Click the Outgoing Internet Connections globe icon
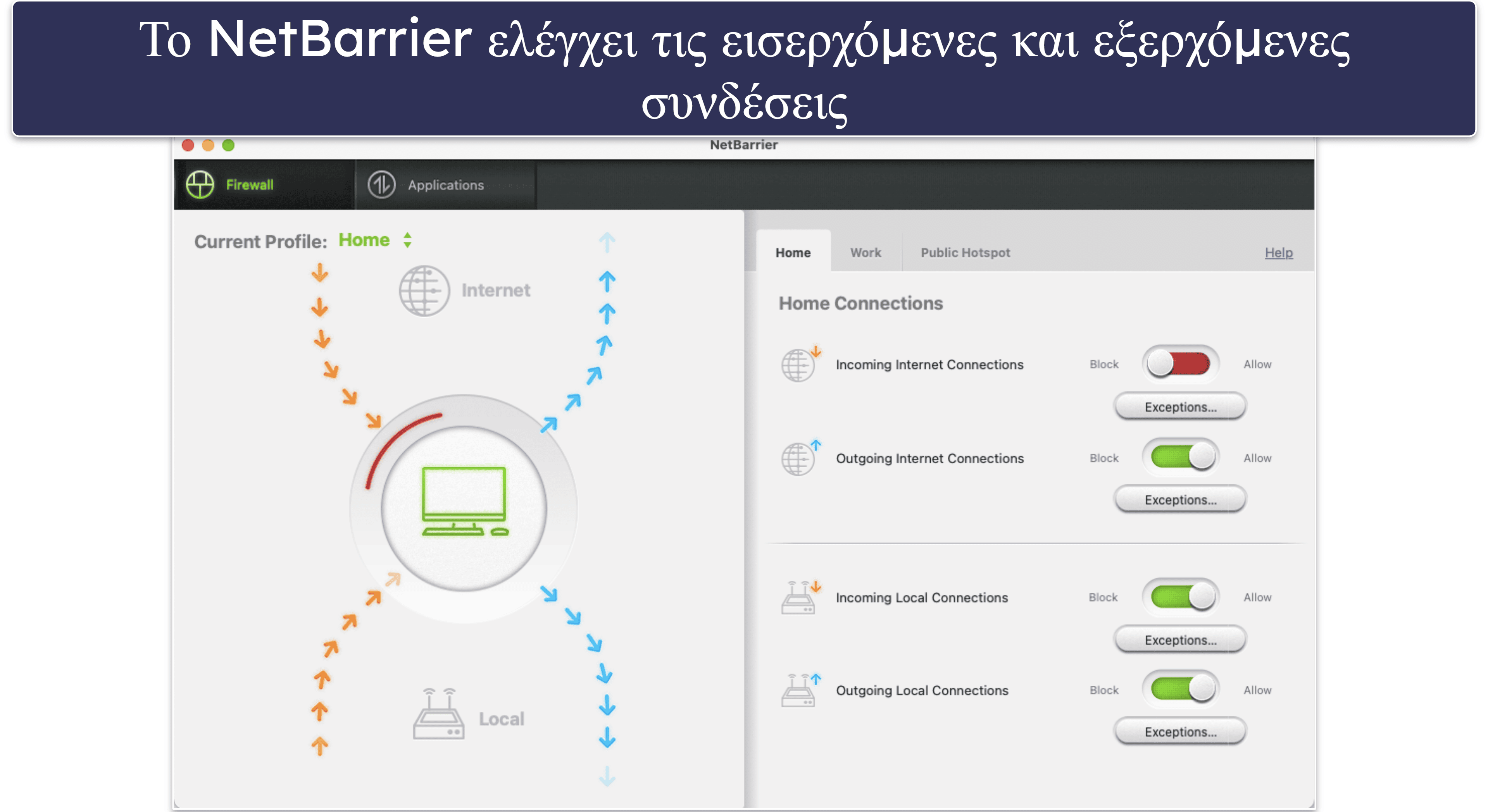This screenshot has width=1488, height=812. [801, 458]
